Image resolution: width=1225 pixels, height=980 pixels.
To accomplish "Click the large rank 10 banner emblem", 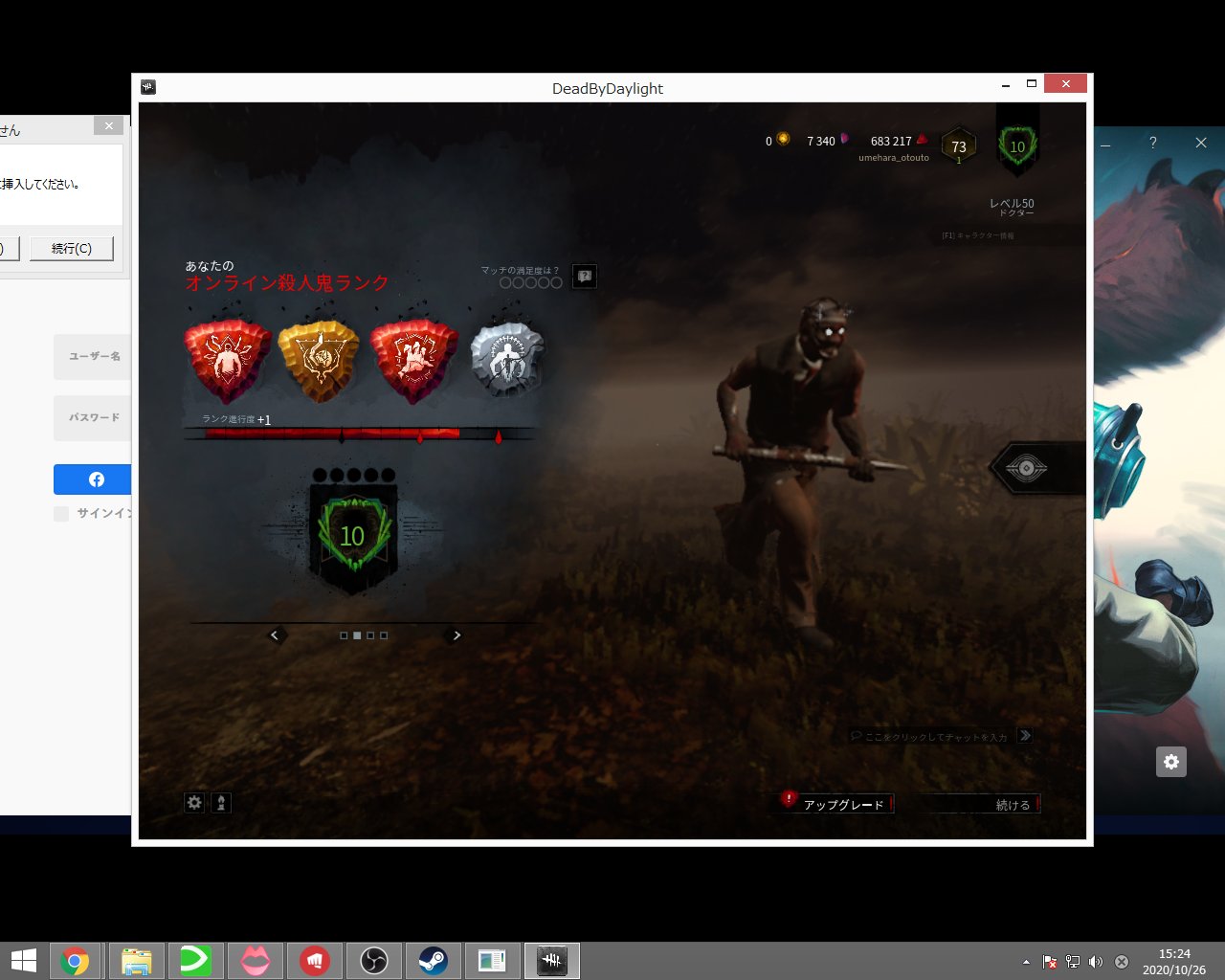I will [x=353, y=536].
